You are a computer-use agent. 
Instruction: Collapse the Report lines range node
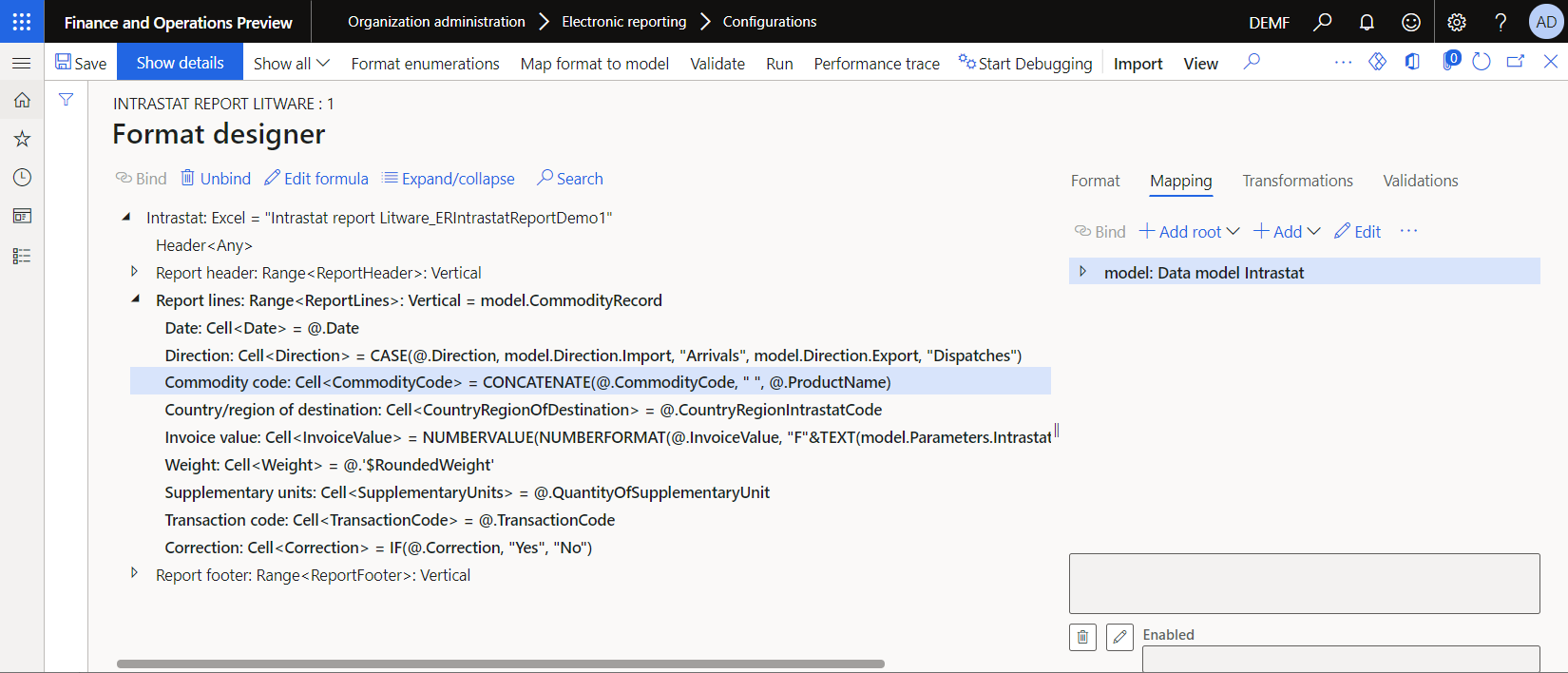(x=135, y=299)
